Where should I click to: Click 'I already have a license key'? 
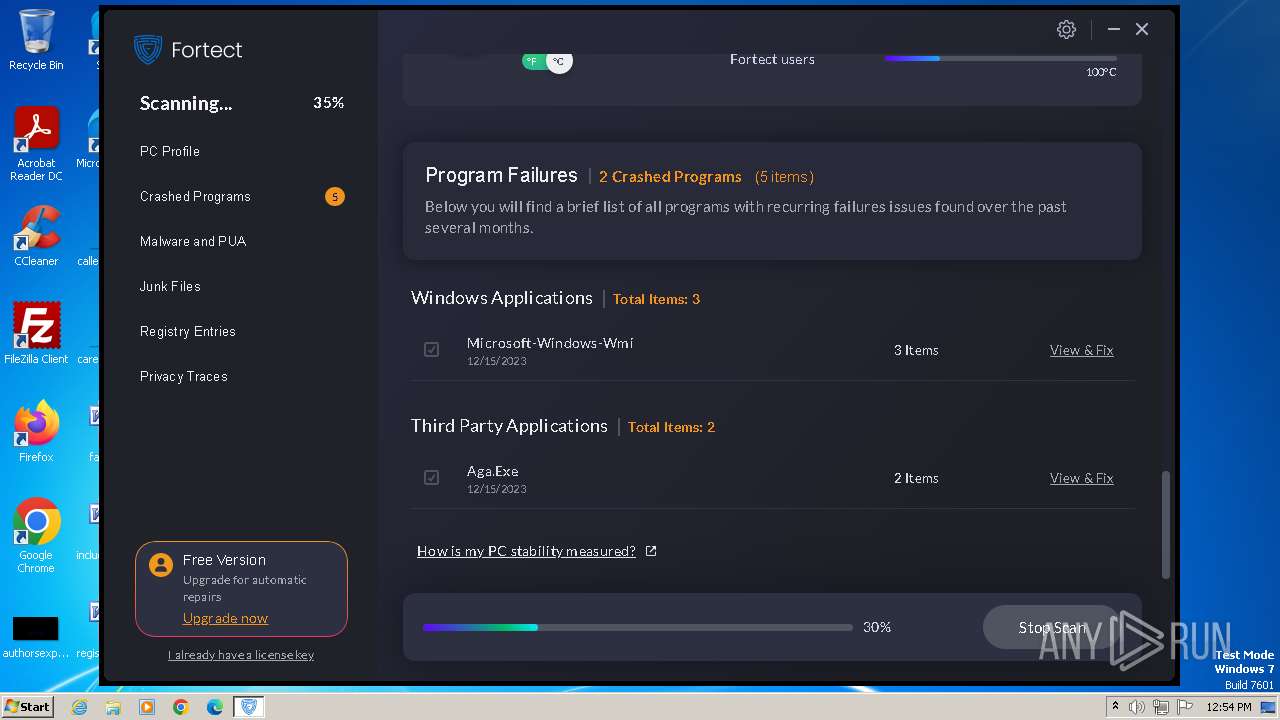[x=241, y=655]
